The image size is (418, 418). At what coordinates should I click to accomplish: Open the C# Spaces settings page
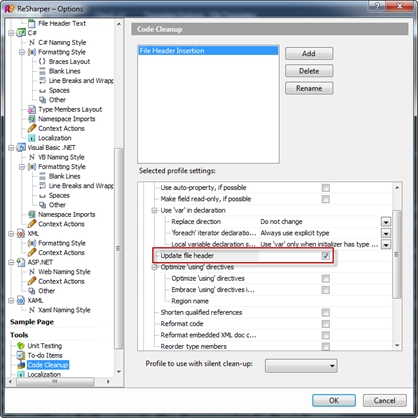click(59, 90)
